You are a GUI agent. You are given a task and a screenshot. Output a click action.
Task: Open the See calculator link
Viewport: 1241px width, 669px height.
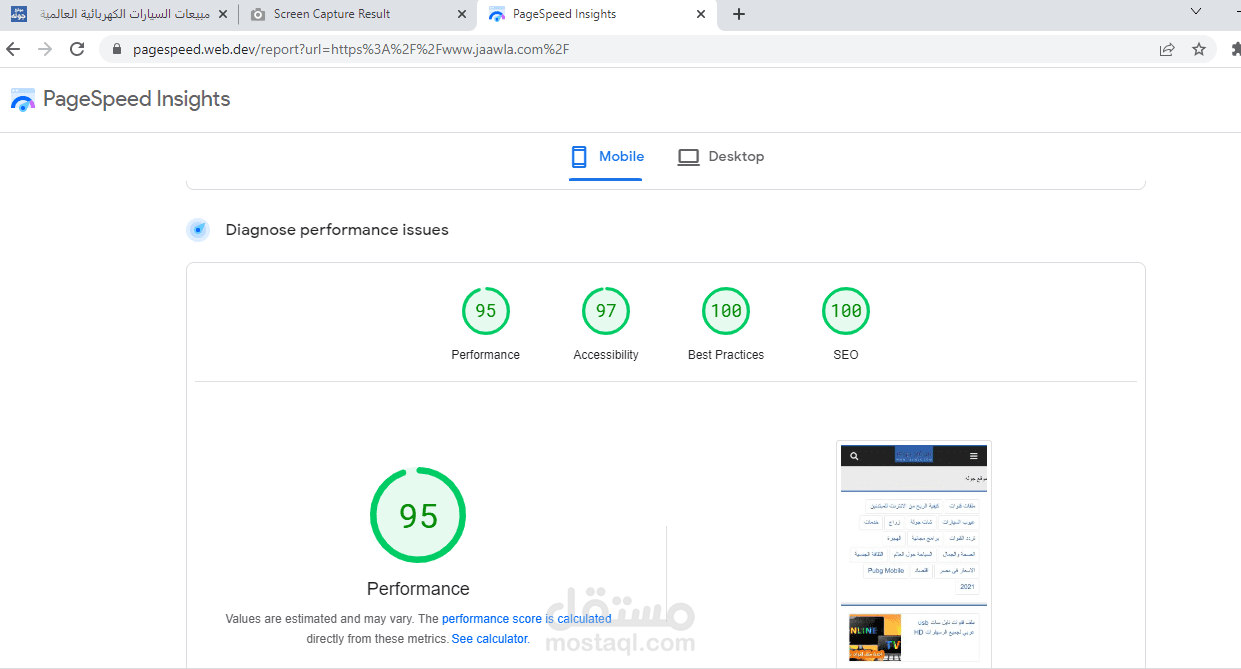pos(489,639)
